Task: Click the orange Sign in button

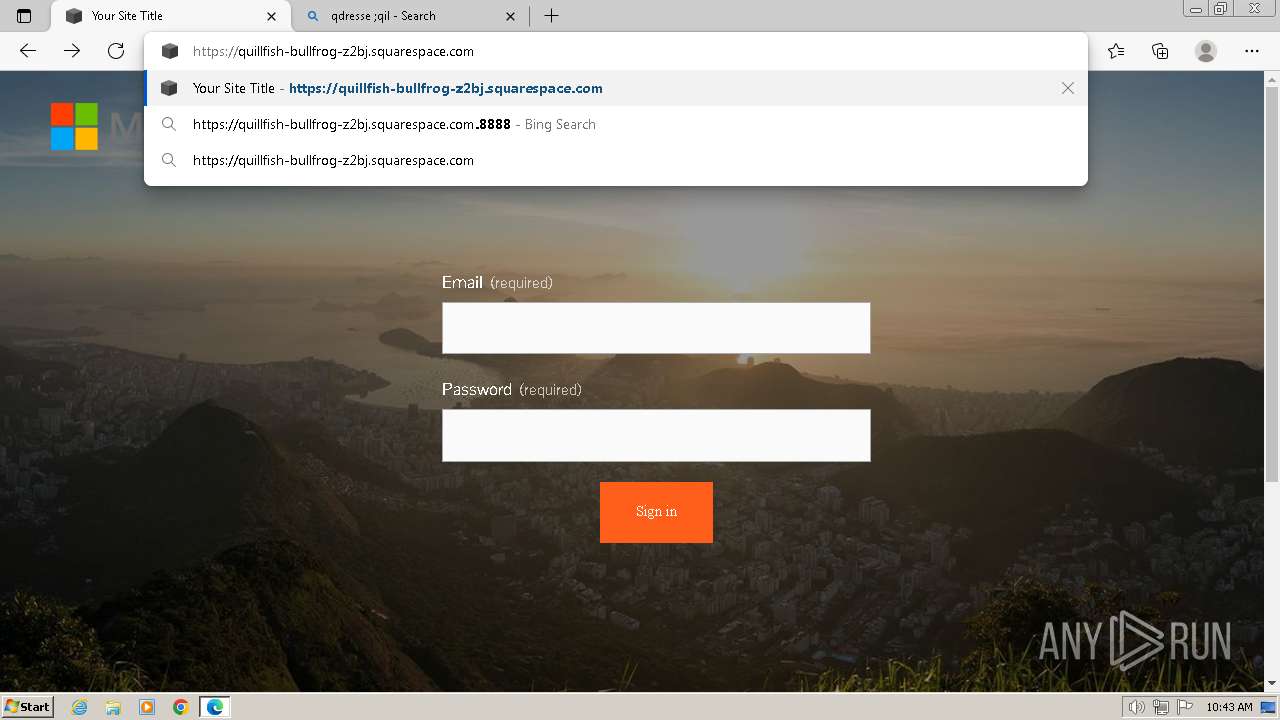Action: (x=656, y=512)
